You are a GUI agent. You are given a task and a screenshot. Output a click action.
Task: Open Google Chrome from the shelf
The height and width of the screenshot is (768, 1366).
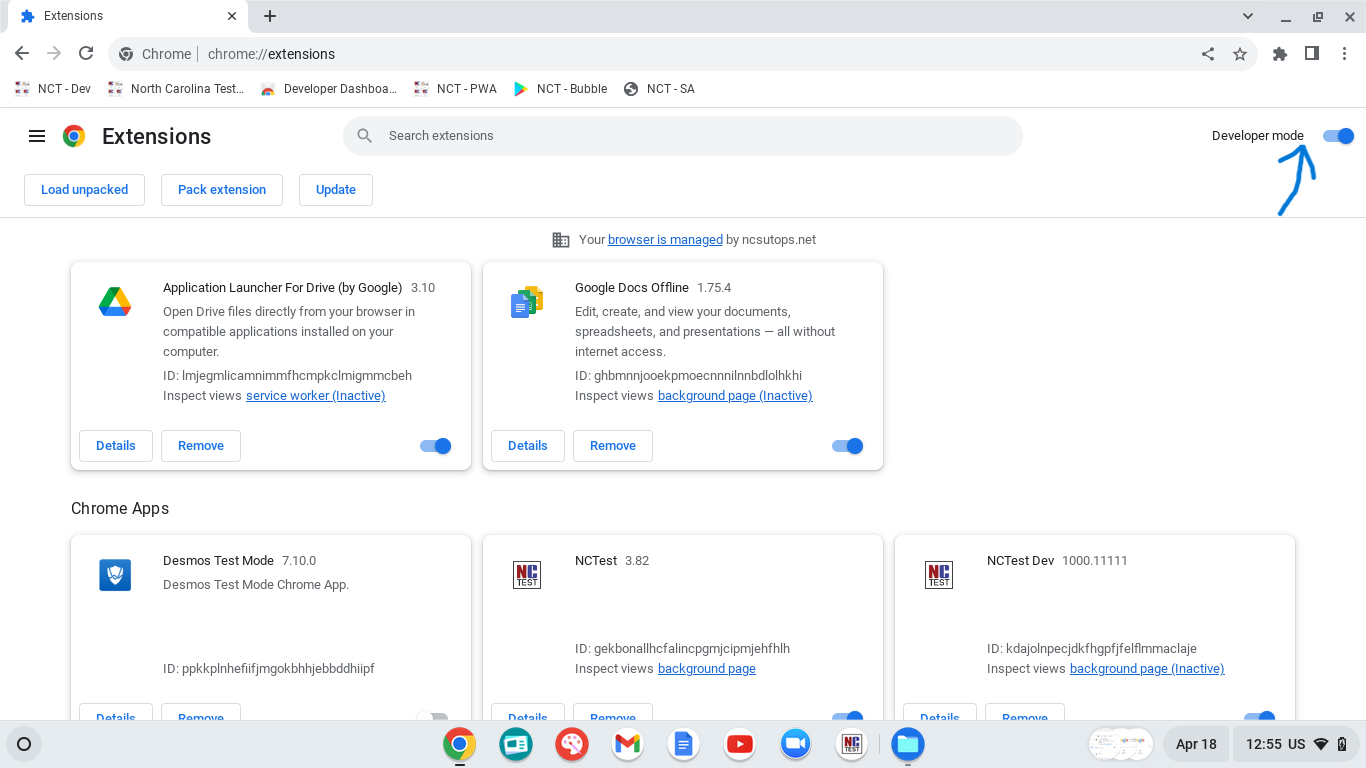(x=459, y=744)
